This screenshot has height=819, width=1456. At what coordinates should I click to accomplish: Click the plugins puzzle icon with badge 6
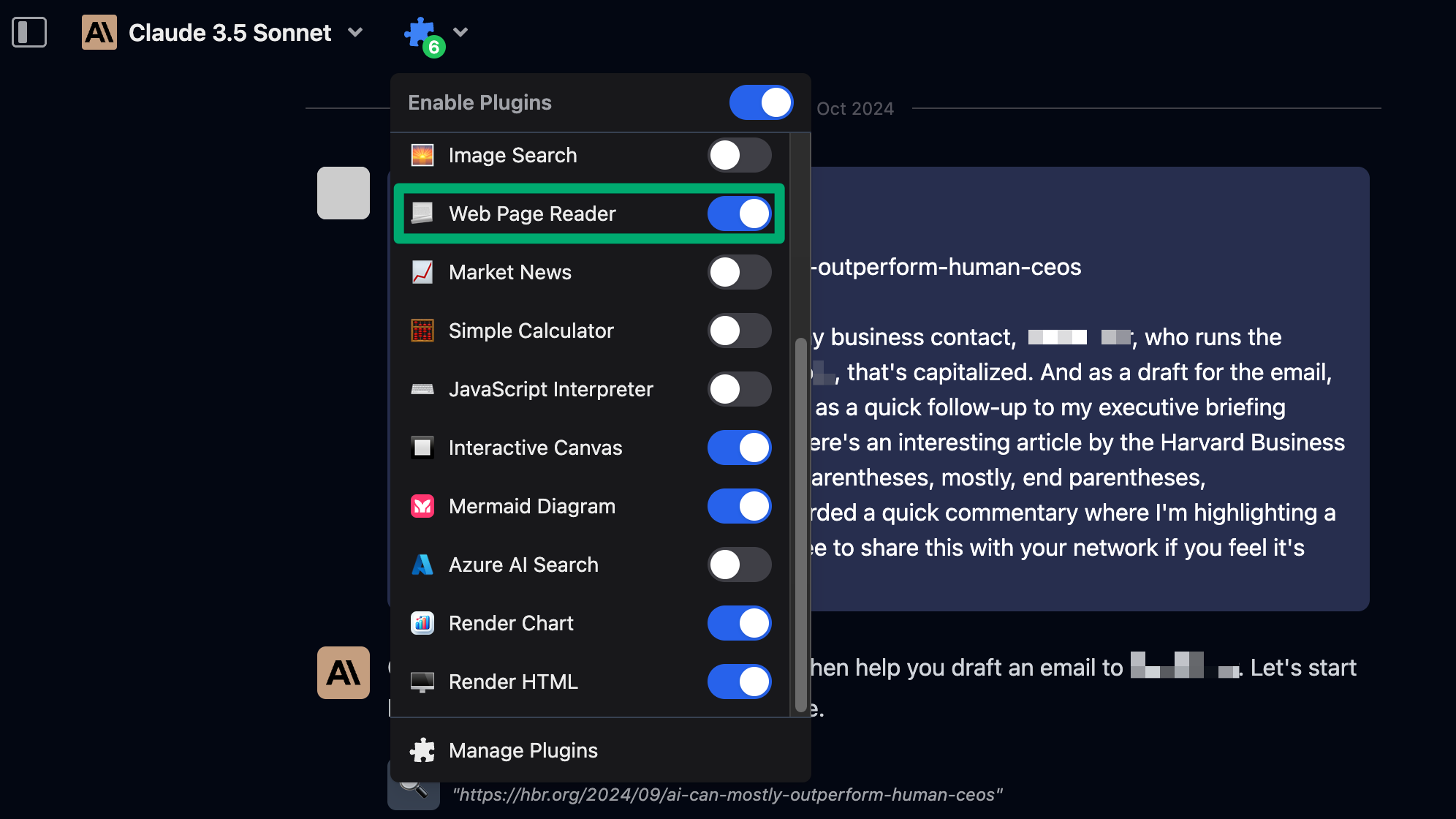(x=424, y=35)
